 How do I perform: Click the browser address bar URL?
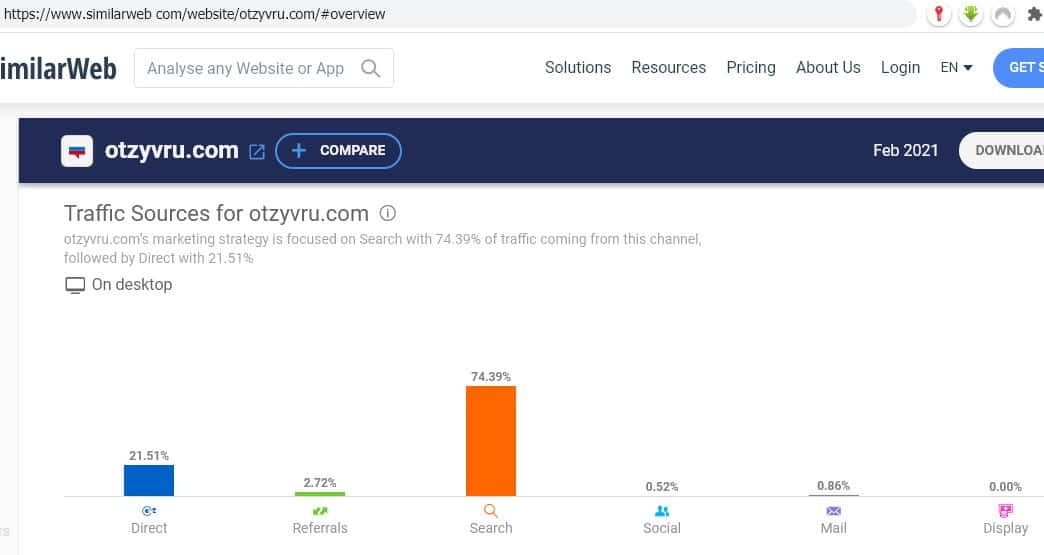tap(194, 13)
